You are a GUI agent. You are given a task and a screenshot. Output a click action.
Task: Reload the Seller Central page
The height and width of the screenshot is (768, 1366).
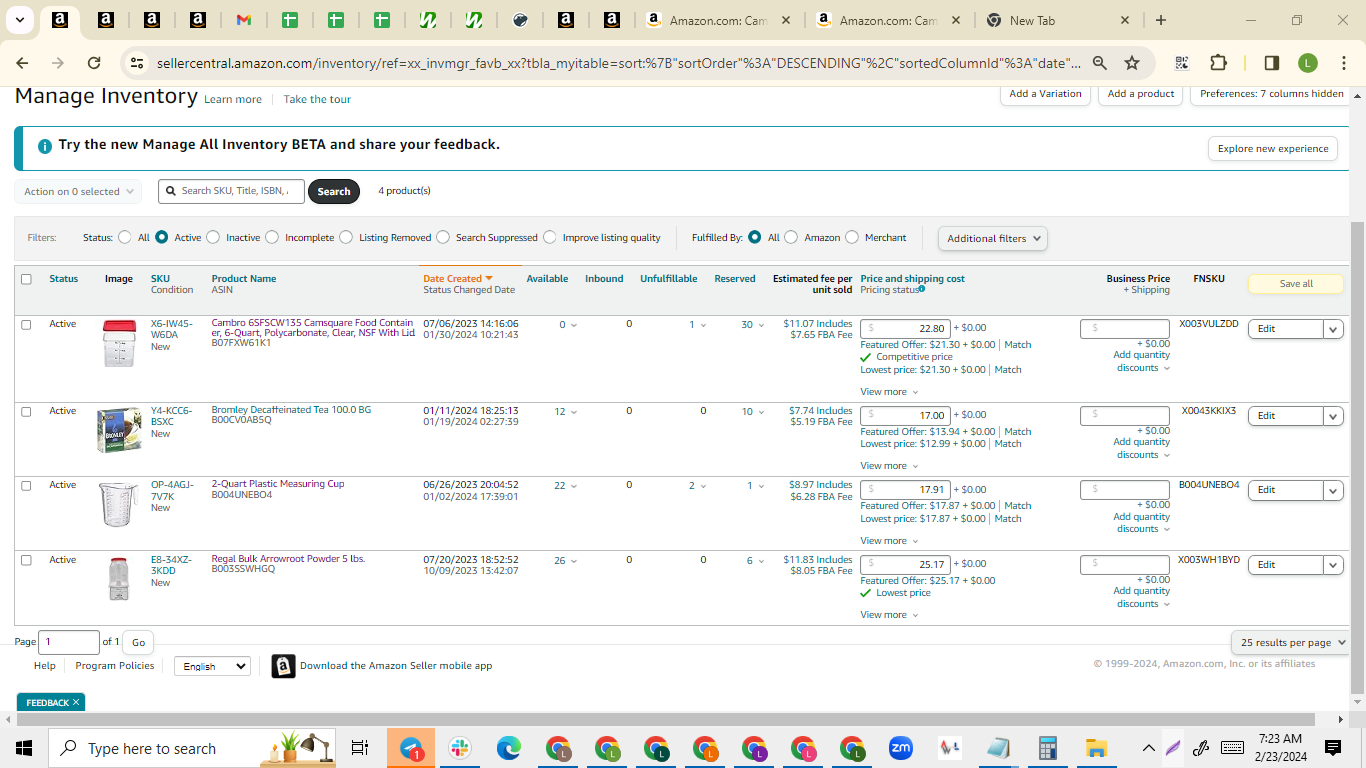(x=94, y=63)
